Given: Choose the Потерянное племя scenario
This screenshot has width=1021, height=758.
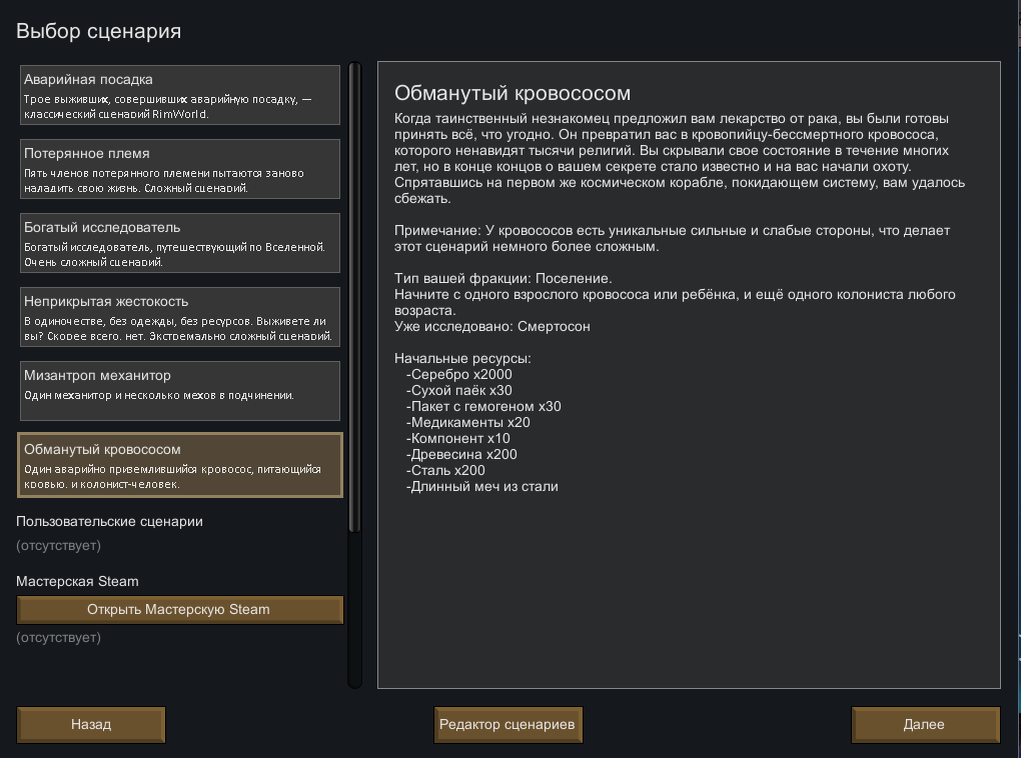Looking at the screenshot, I should 180,169.
